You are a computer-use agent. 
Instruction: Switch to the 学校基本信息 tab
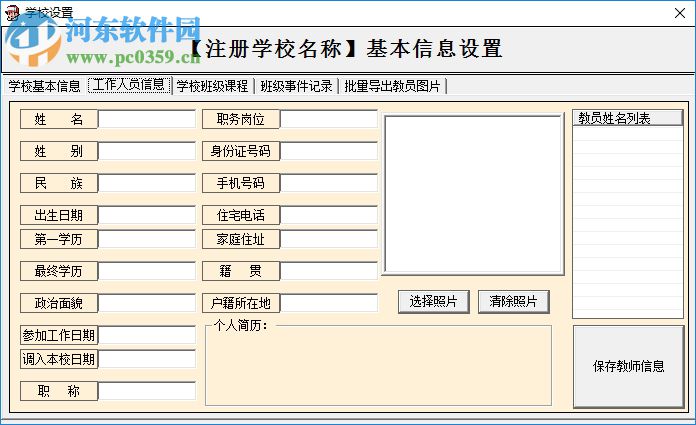pyautogui.click(x=44, y=86)
